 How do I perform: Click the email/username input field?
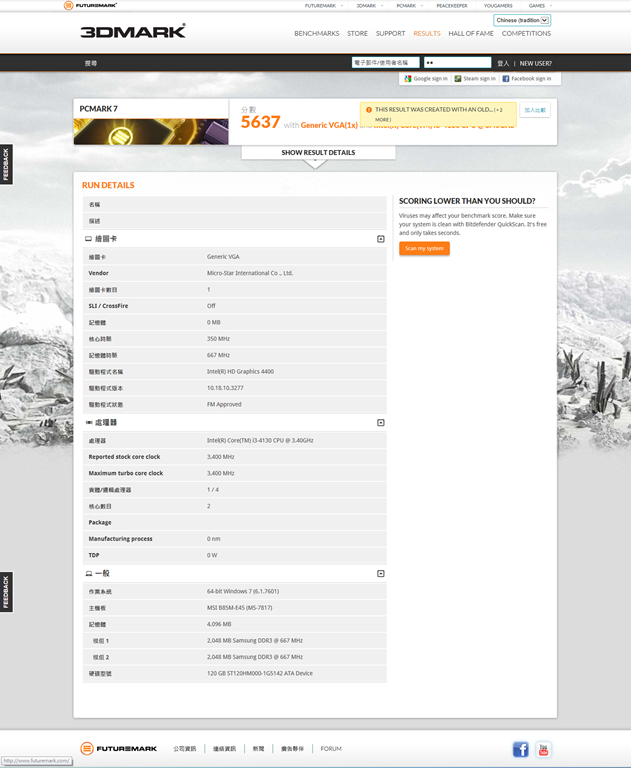(x=386, y=63)
